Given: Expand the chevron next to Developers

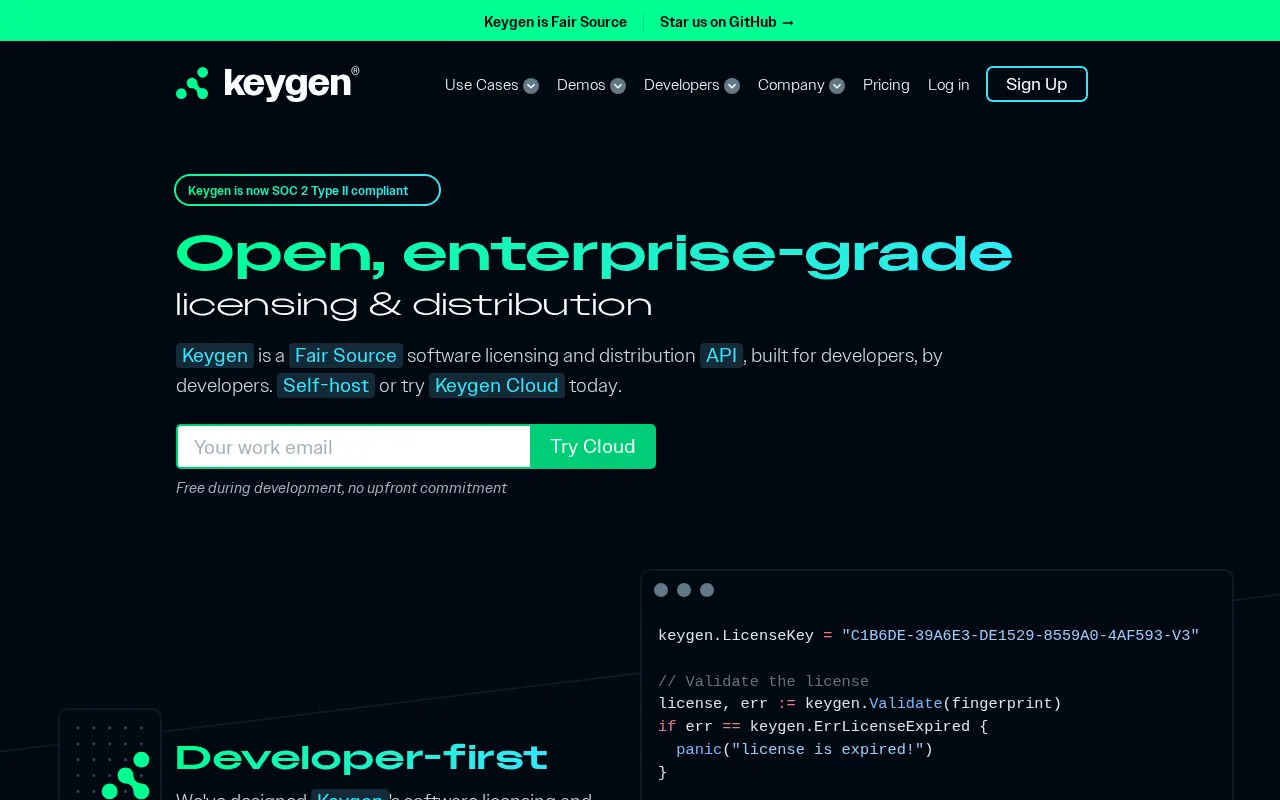Looking at the screenshot, I should [x=732, y=86].
